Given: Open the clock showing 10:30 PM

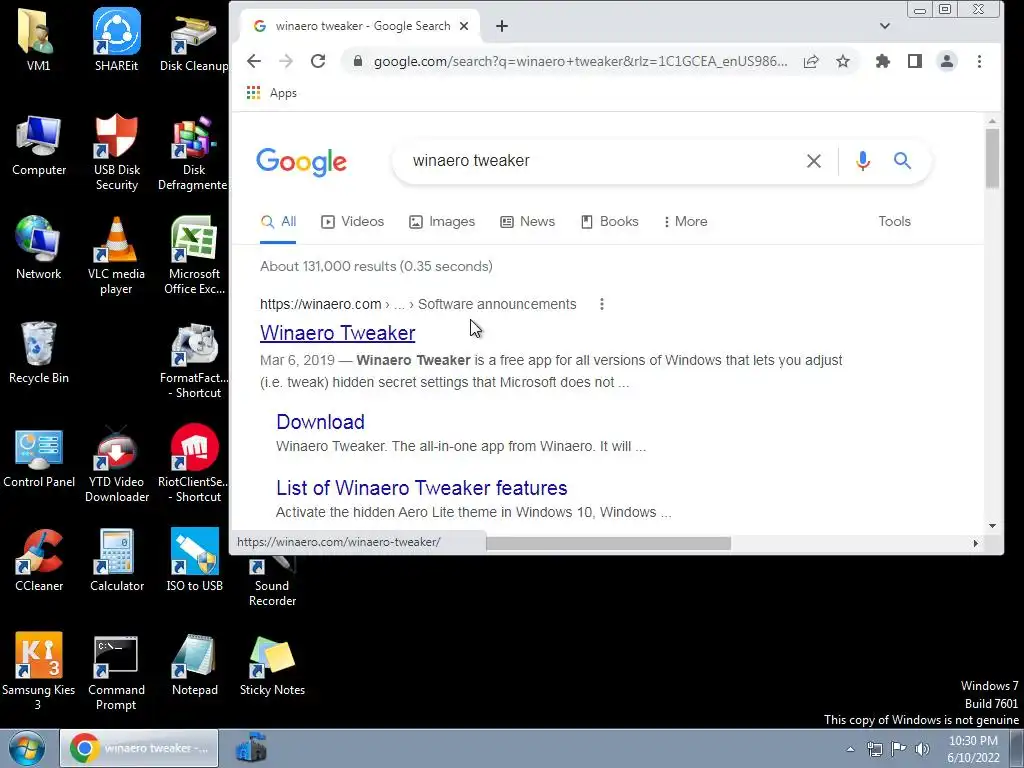Looking at the screenshot, I should [x=973, y=749].
